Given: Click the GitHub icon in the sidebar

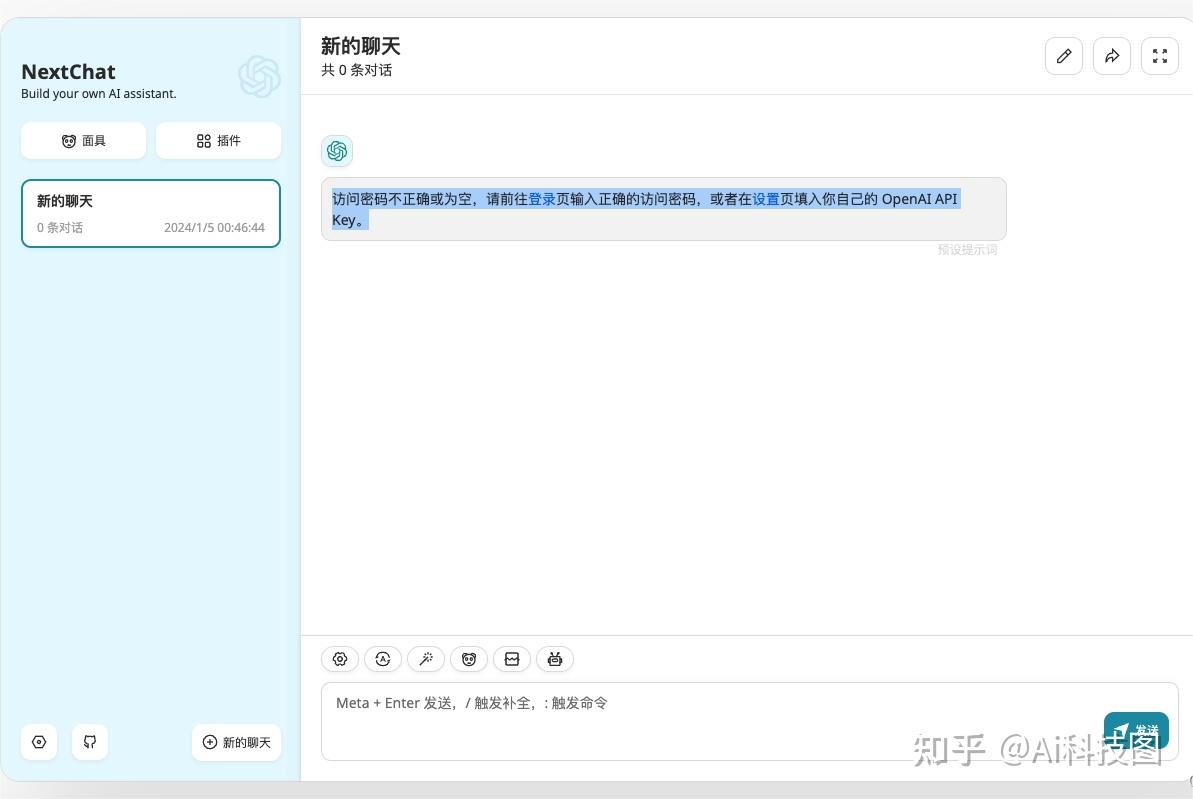Looking at the screenshot, I should [90, 742].
